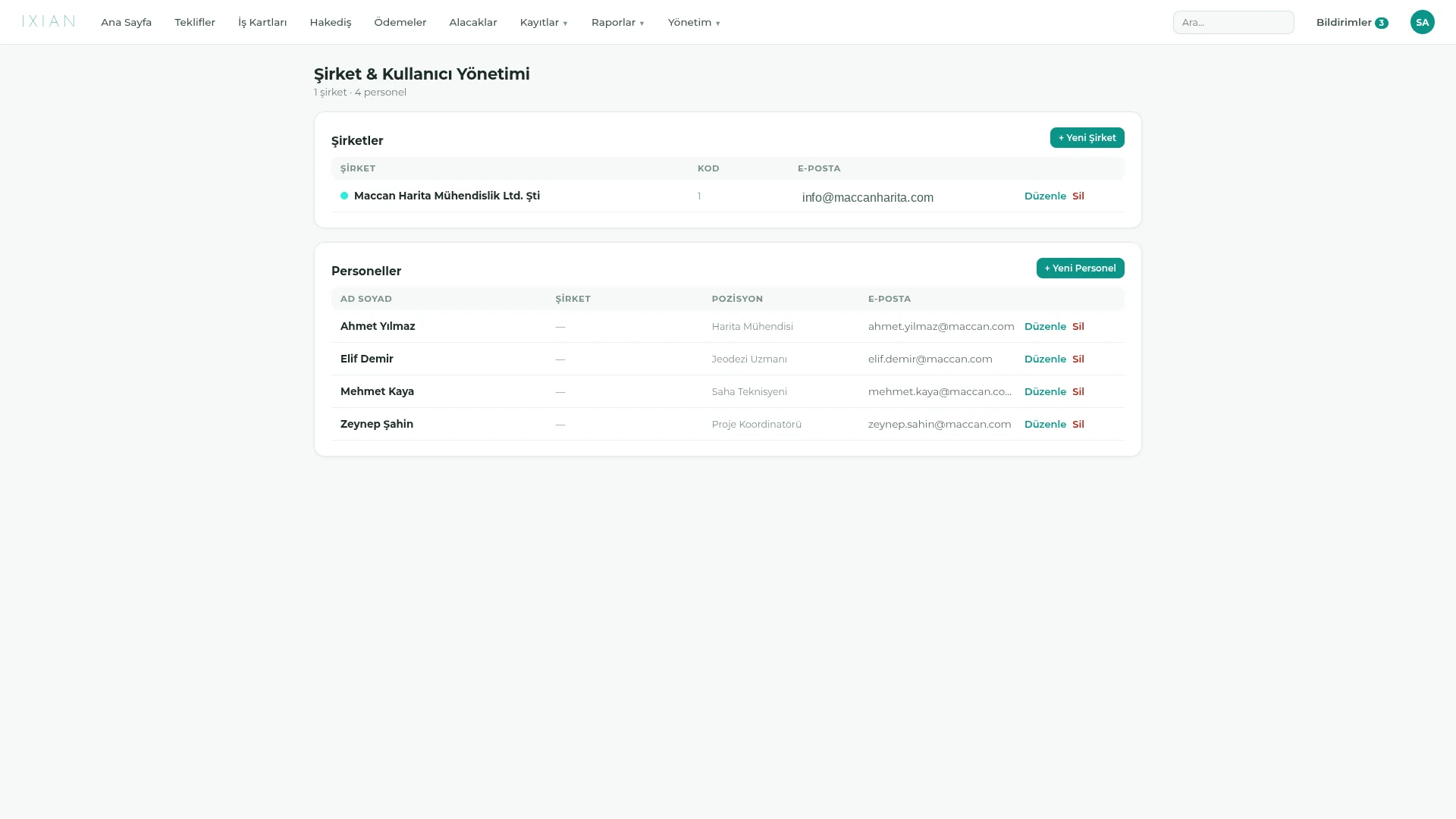Edit the Maccan Harita Mühendislik company
This screenshot has height=819, width=1456.
tap(1045, 196)
